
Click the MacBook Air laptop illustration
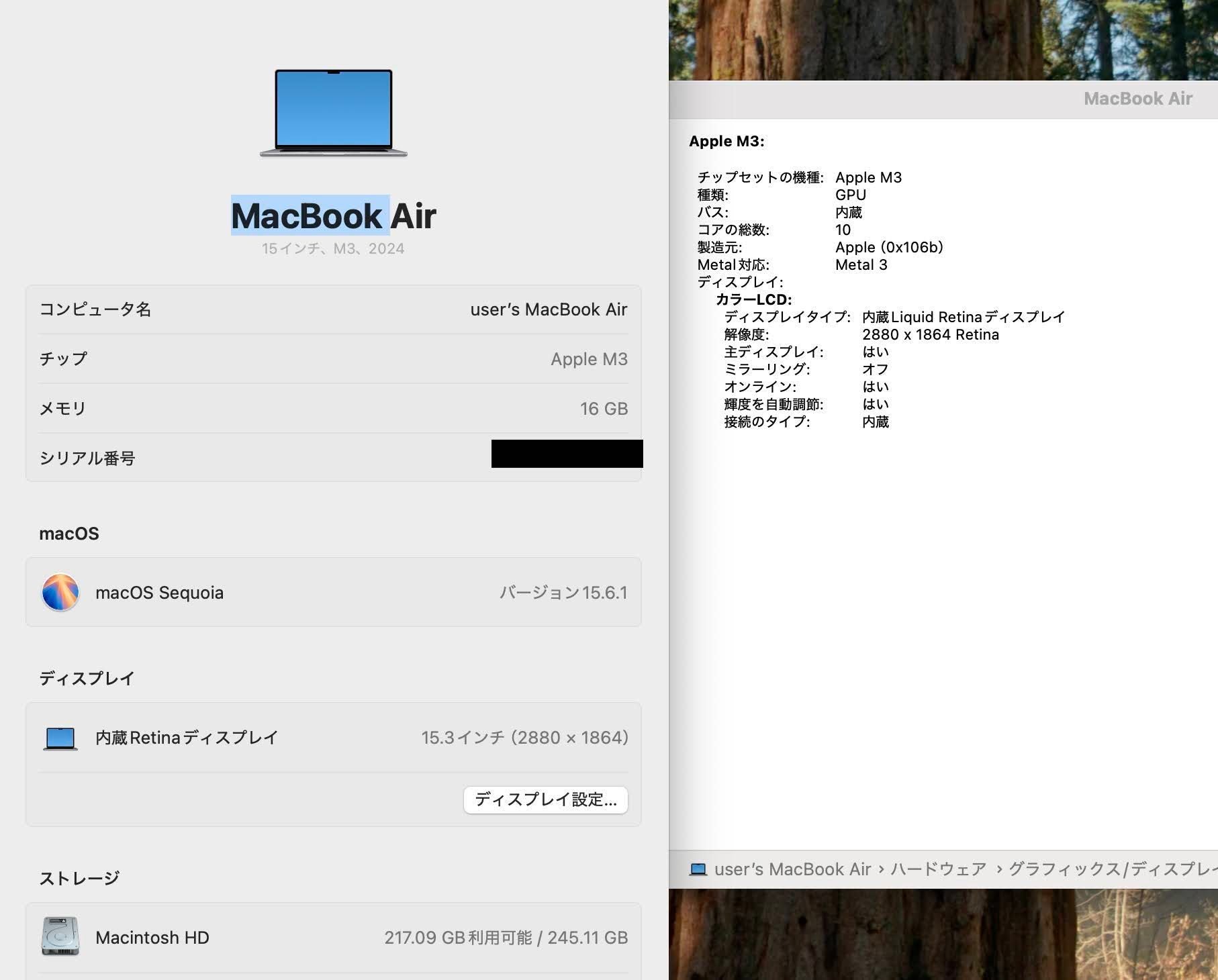pos(334,113)
